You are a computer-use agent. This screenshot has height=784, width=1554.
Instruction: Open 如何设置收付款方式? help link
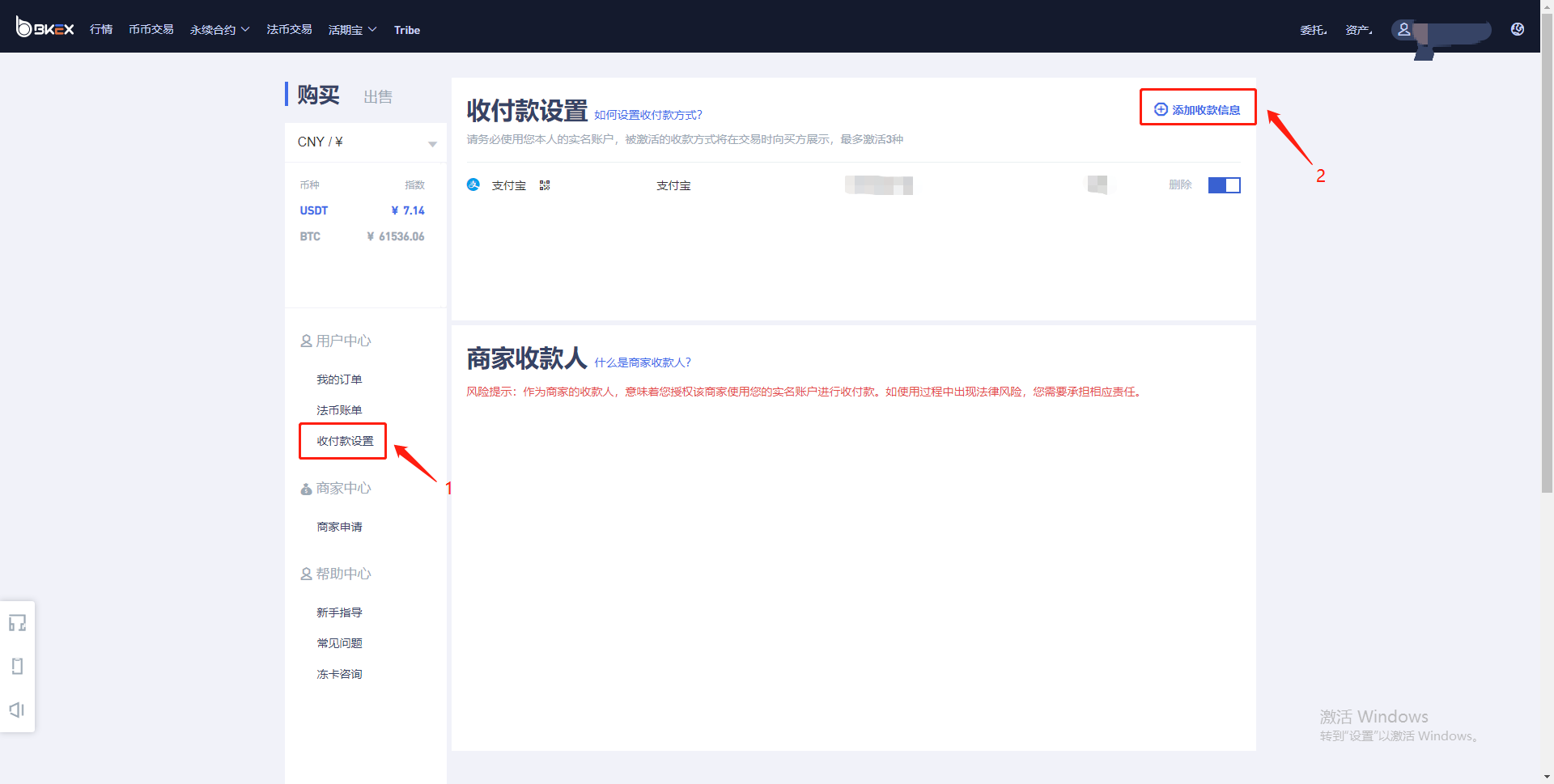(648, 115)
